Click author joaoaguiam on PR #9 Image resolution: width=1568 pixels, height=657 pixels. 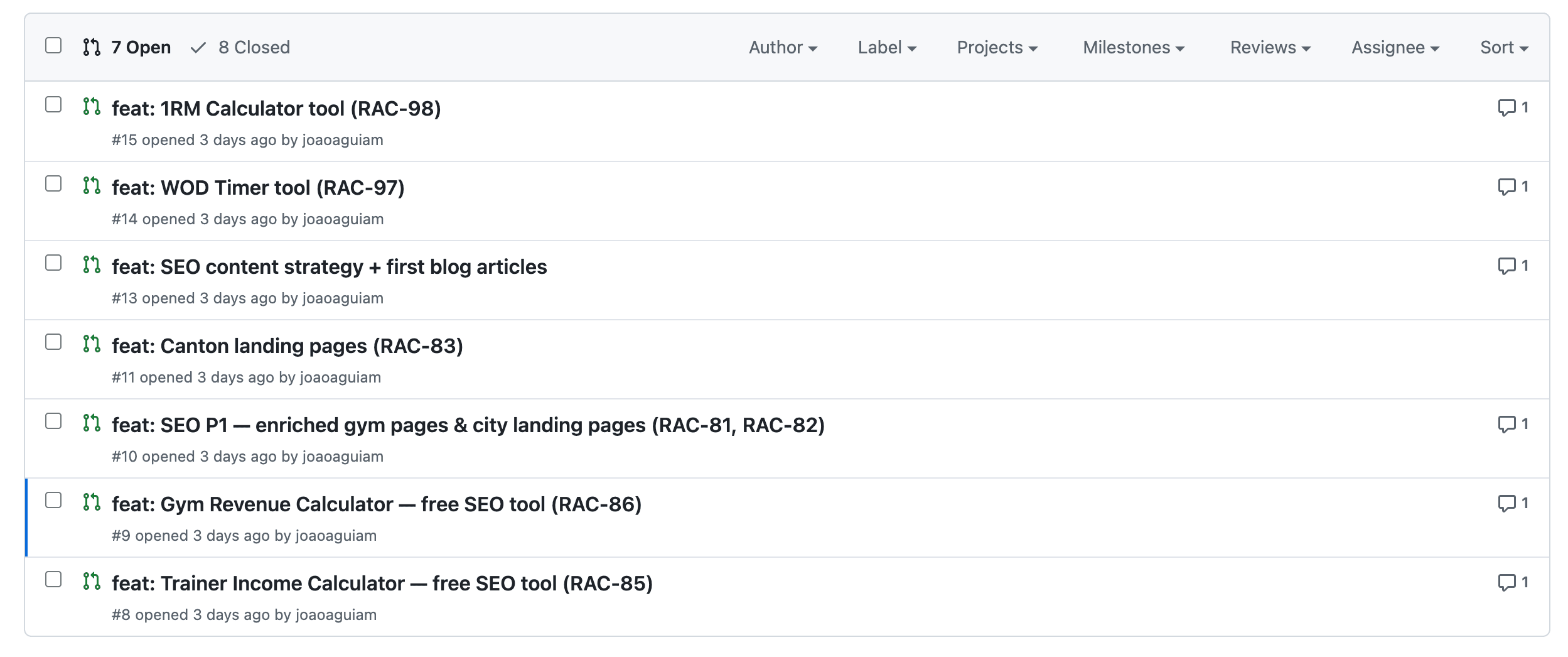tap(336, 536)
